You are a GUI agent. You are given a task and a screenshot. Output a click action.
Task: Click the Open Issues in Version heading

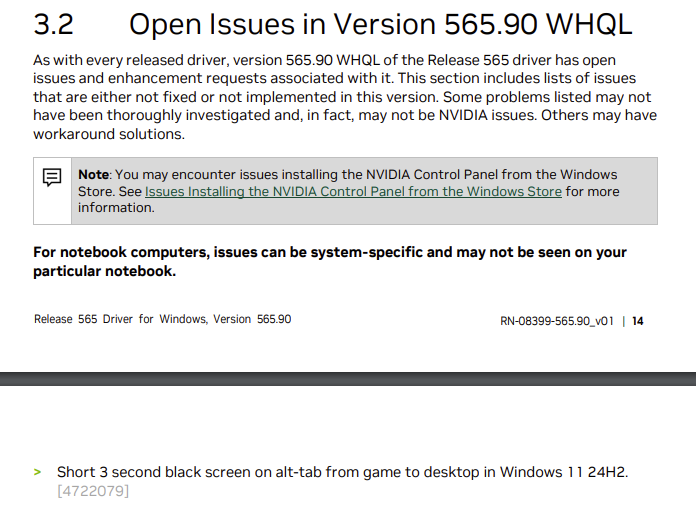pyautogui.click(x=381, y=25)
